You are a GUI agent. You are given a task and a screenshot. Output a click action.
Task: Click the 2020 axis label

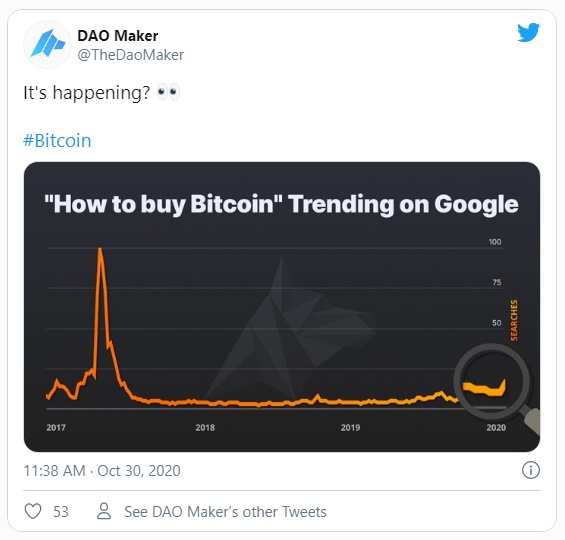pyautogui.click(x=496, y=428)
